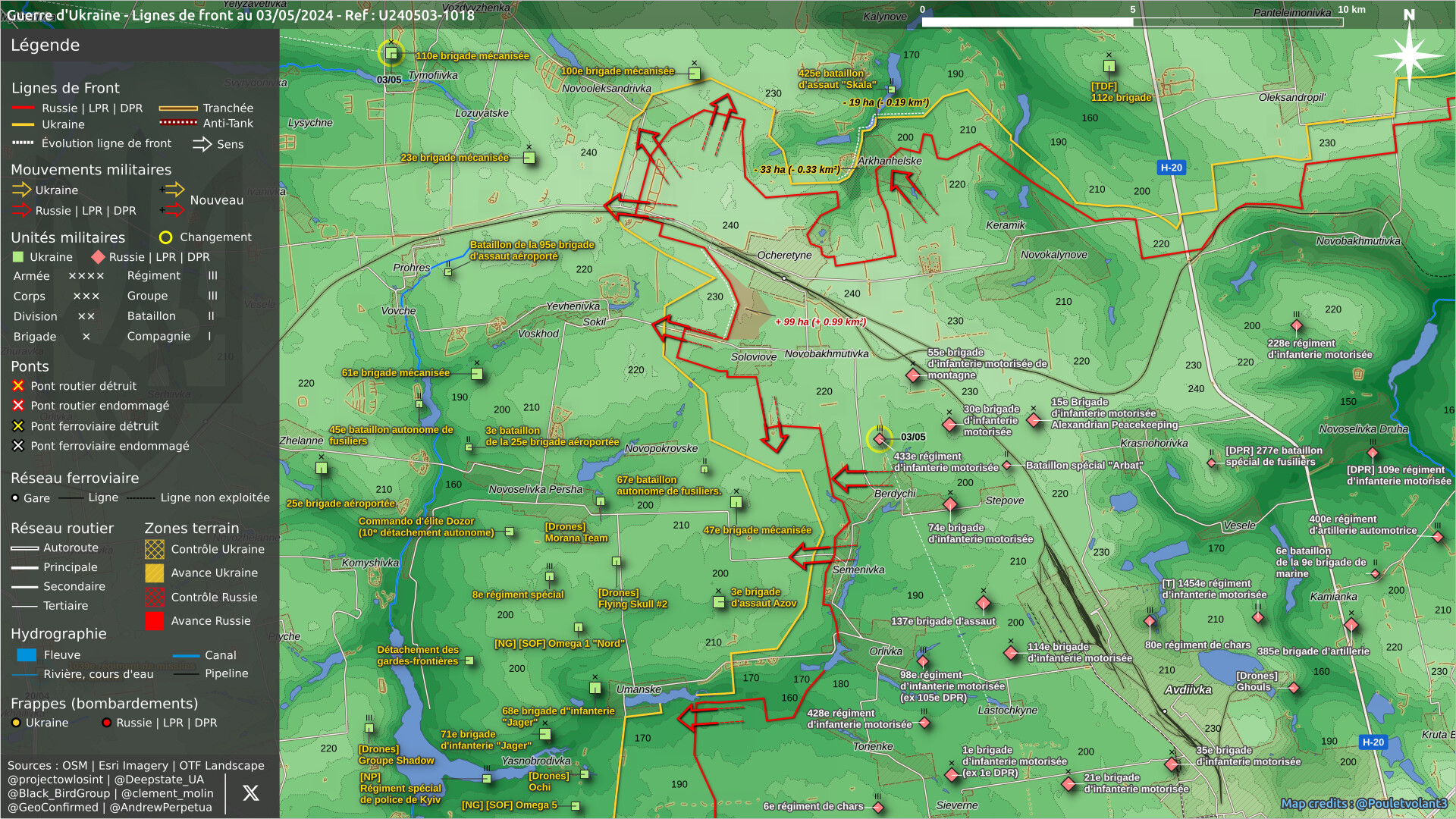Click the Avdiivka town label
Viewport: 1456px width, 819px height.
1188,690
